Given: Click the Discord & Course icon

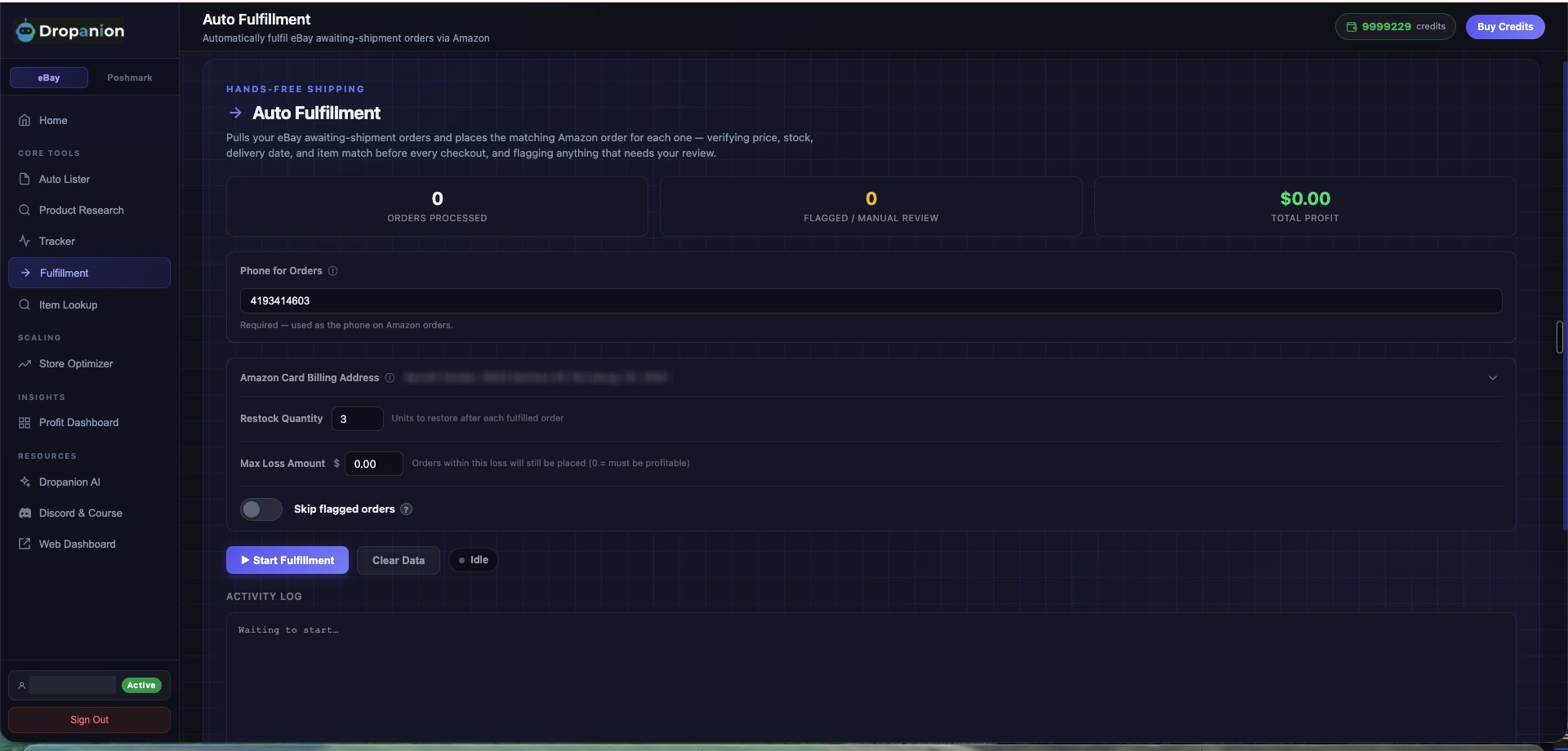Looking at the screenshot, I should point(24,513).
